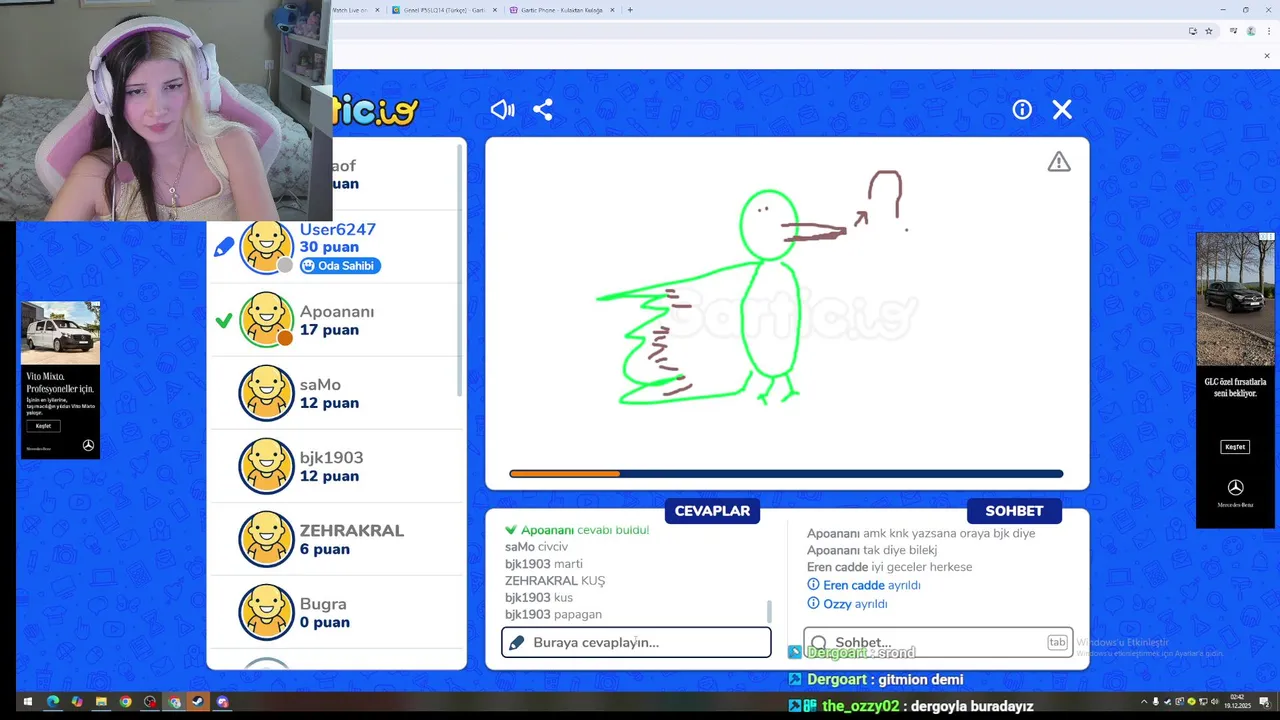Click 'saMo civciv' answer entry
The height and width of the screenshot is (720, 1280).
(536, 547)
